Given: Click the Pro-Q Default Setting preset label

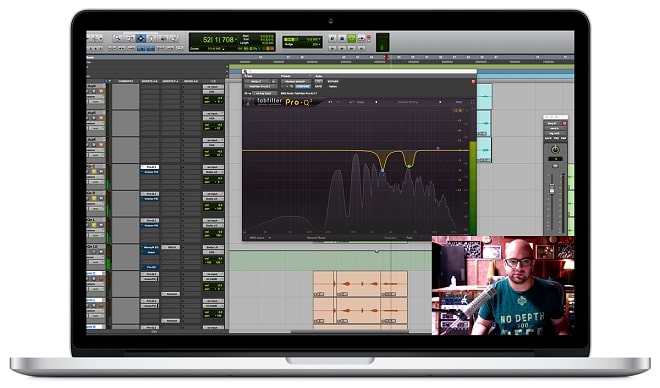Looking at the screenshot, I should tap(408, 102).
